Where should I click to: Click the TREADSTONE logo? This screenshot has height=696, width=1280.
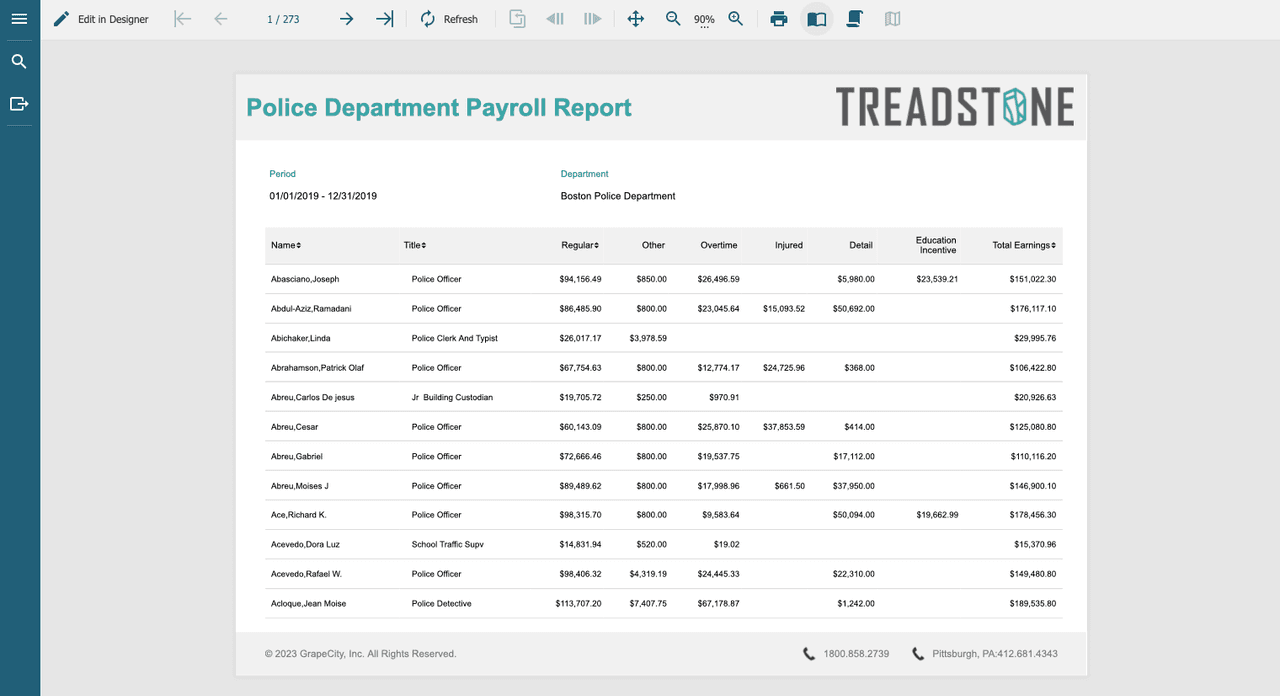[955, 107]
